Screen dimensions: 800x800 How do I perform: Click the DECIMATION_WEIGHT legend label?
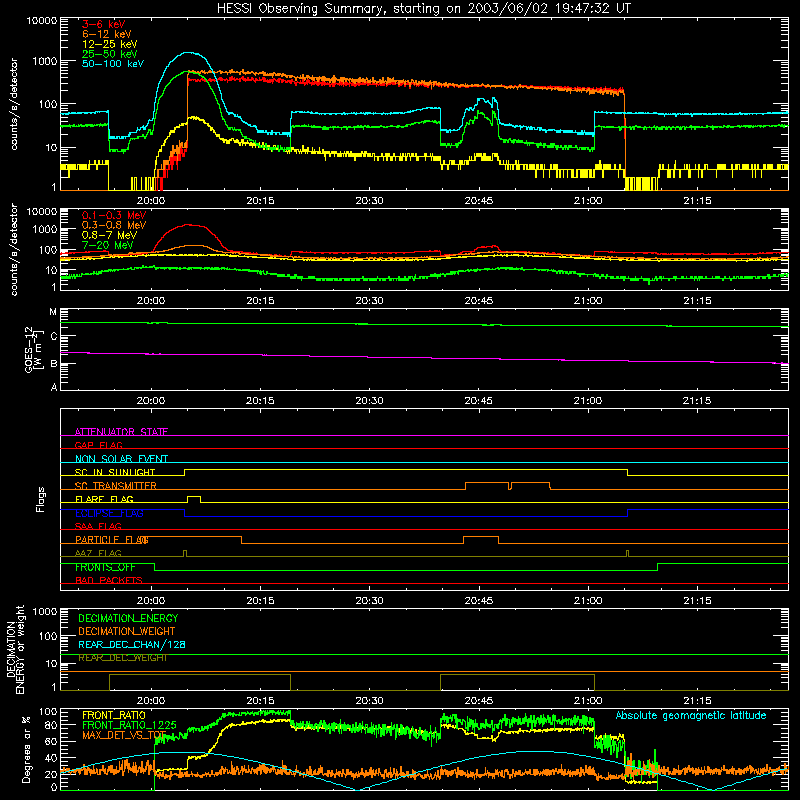(x=127, y=631)
